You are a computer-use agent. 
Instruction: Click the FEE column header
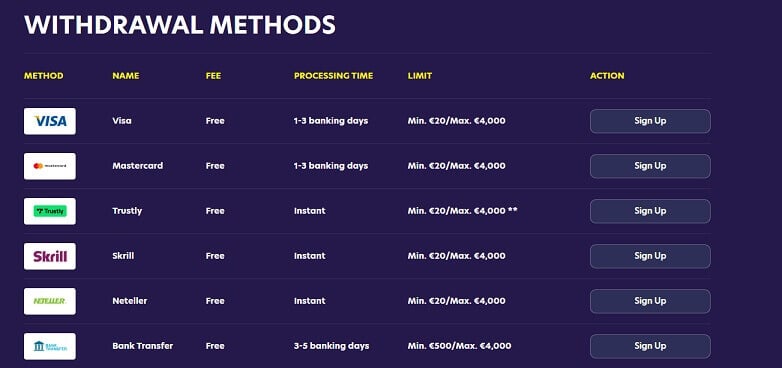(x=213, y=76)
